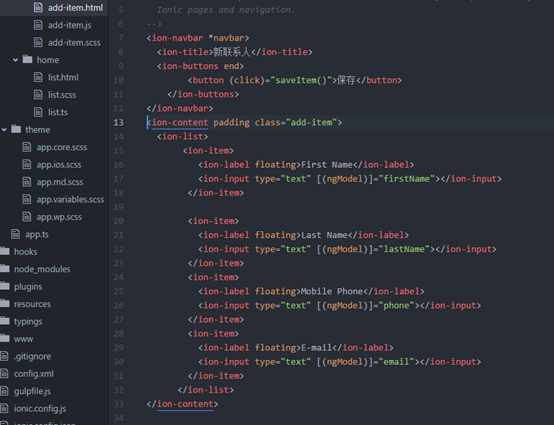Click line number 20 in gutter
Viewport: 554px width, 425px height.
119,221
